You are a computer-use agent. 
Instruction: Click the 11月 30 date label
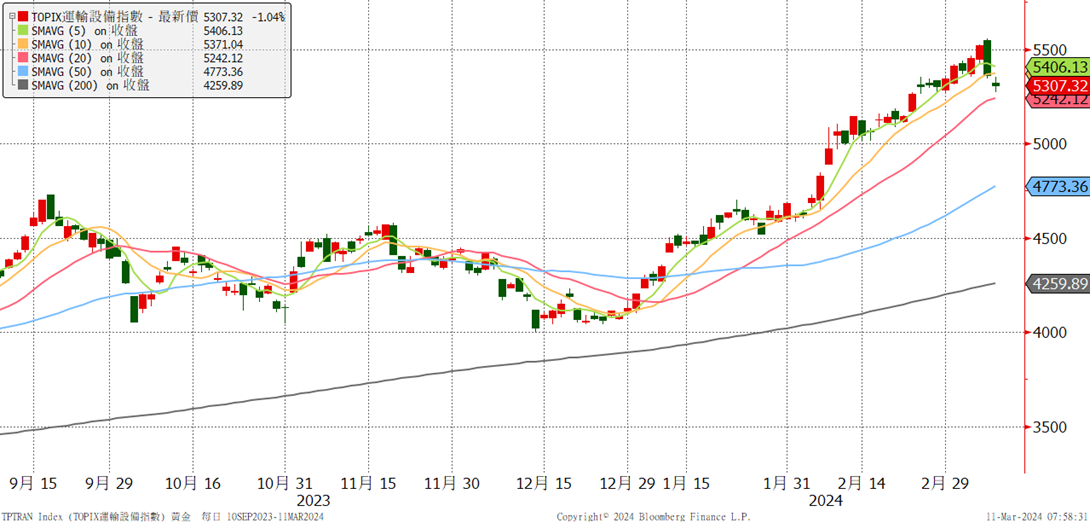coord(452,483)
